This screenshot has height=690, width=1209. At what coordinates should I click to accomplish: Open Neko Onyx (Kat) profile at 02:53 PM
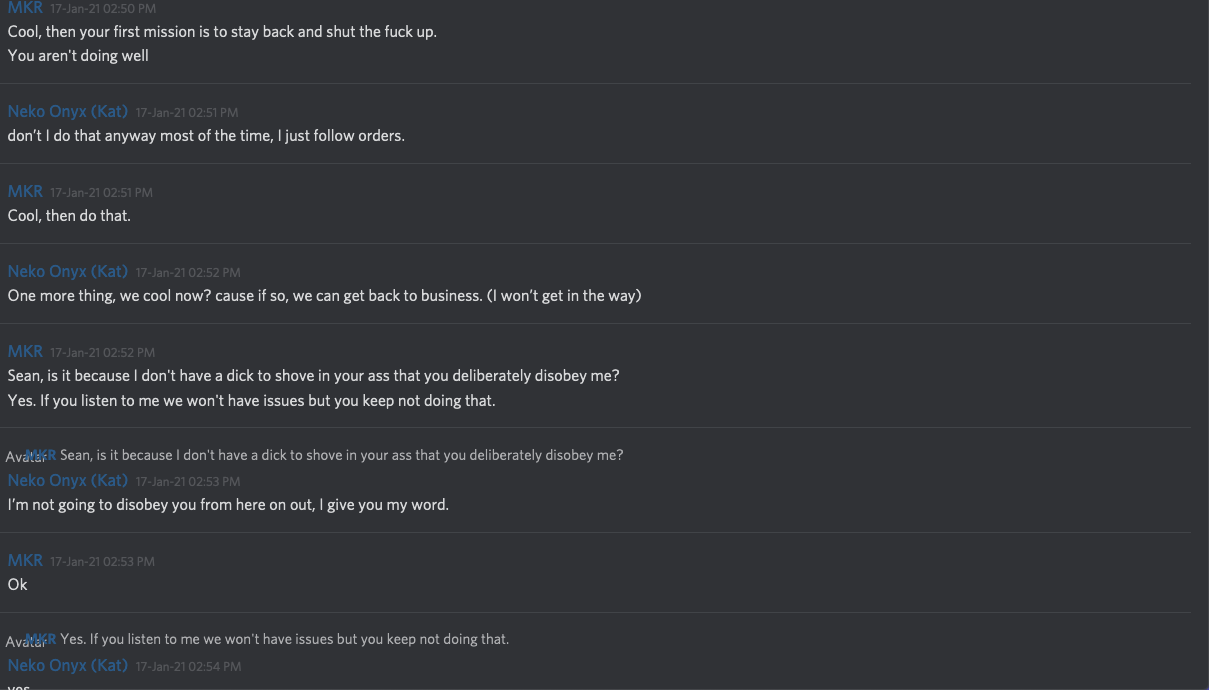(x=67, y=481)
